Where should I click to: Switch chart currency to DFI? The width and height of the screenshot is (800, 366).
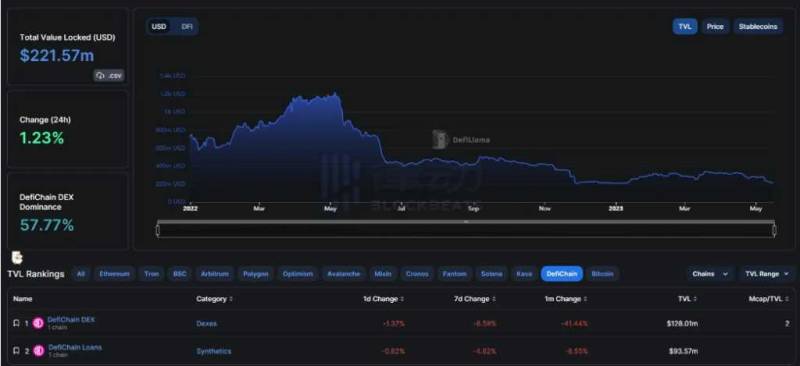[x=187, y=27]
